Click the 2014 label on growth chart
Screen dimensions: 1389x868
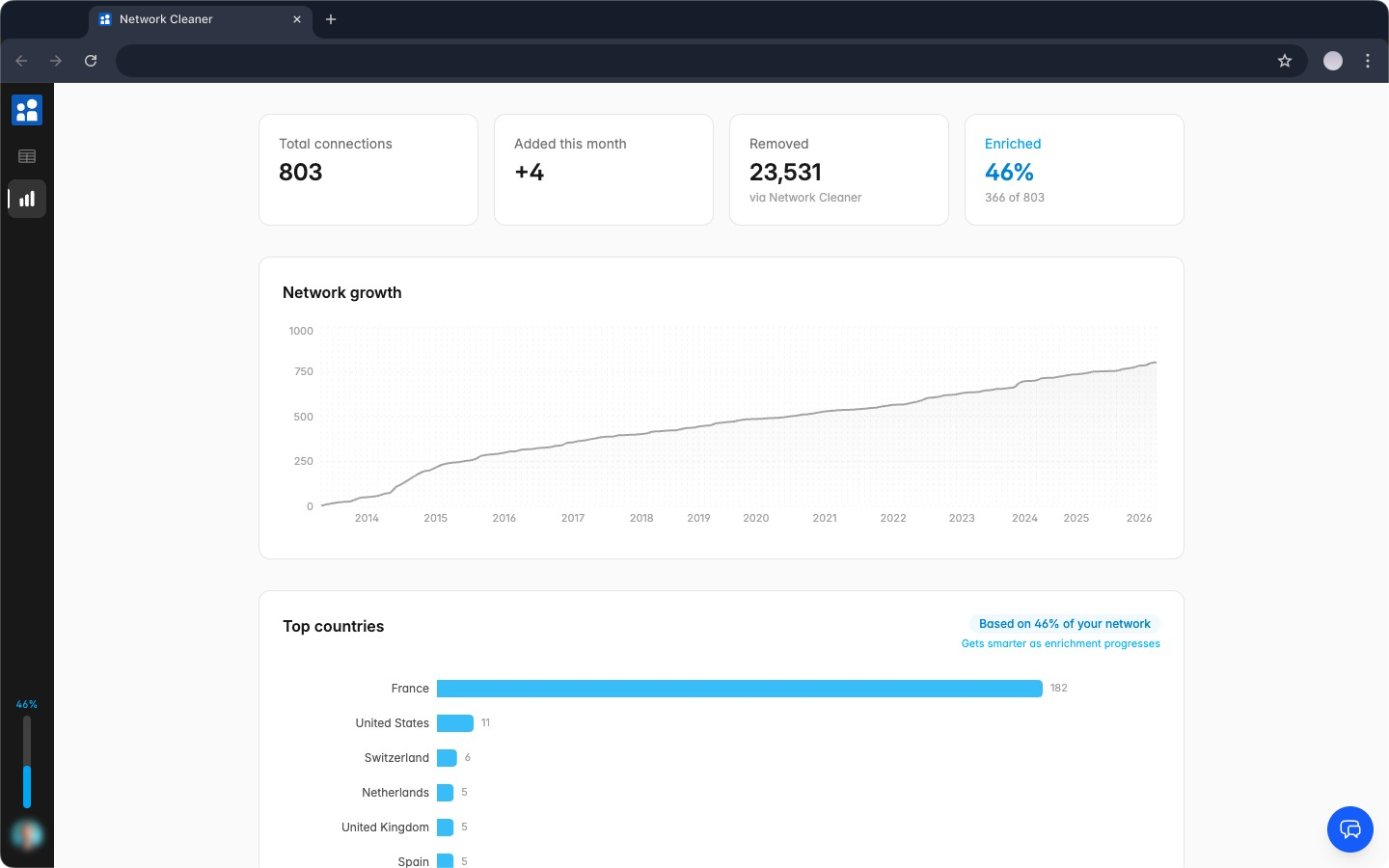point(367,519)
